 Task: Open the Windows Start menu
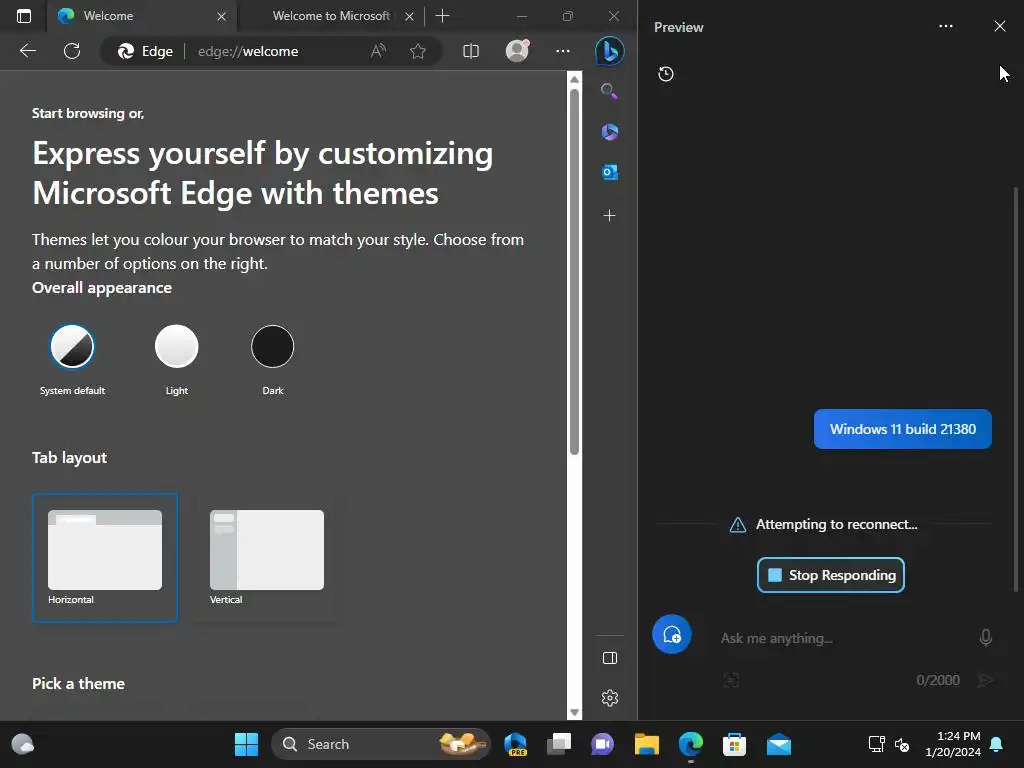246,744
